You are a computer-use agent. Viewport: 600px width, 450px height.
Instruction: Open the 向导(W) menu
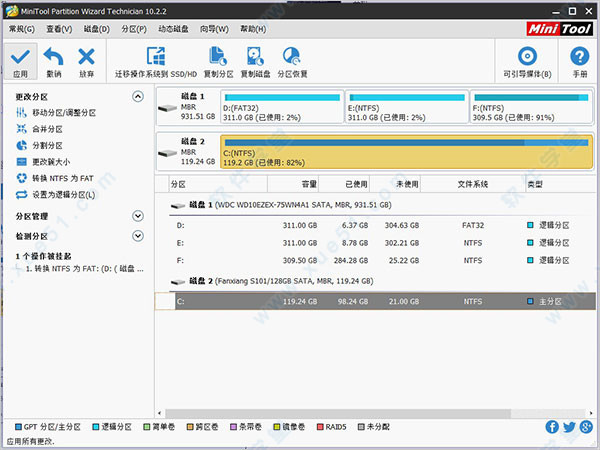pos(214,29)
